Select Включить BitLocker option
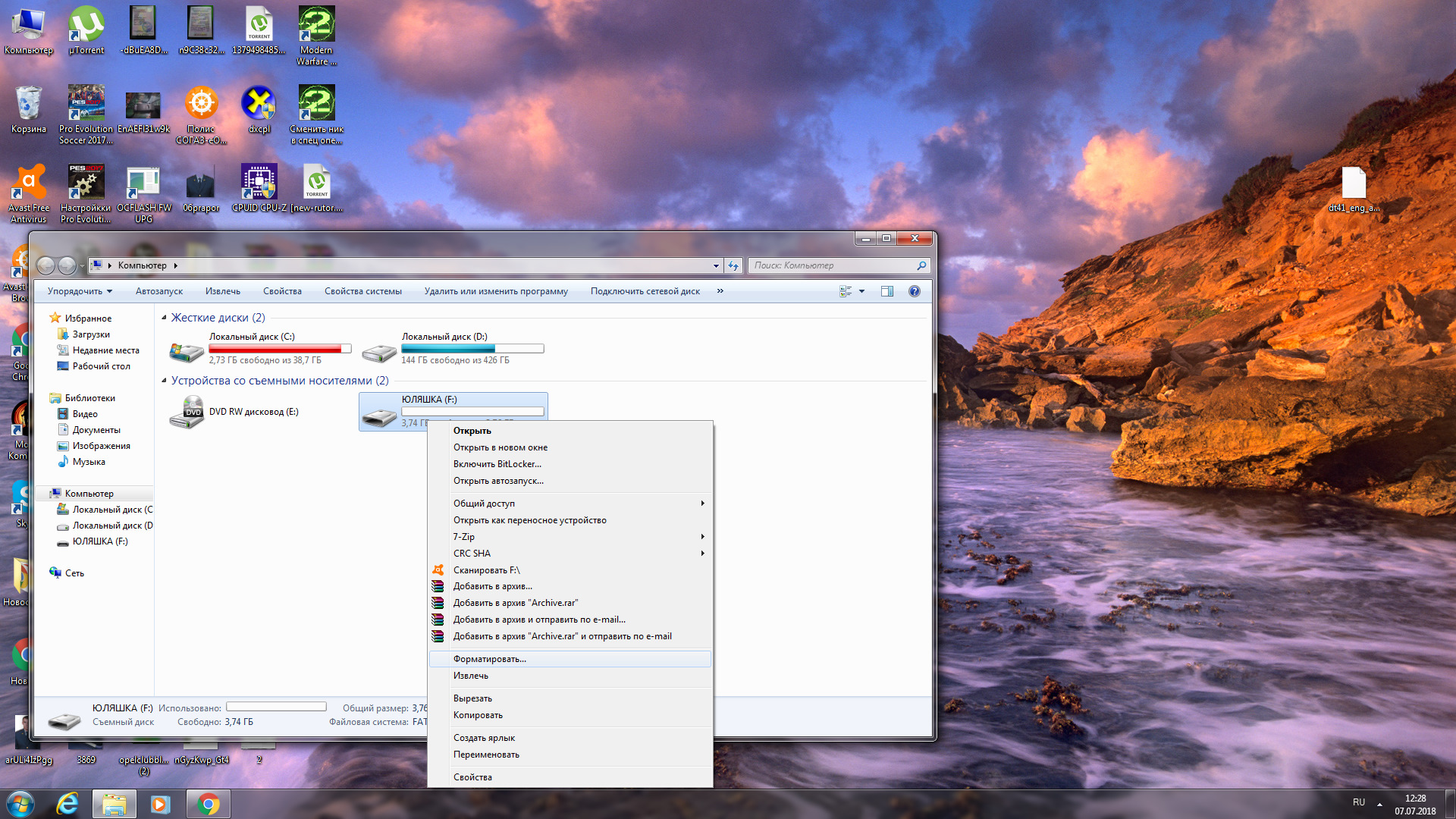The height and width of the screenshot is (819, 1456). coord(570,464)
